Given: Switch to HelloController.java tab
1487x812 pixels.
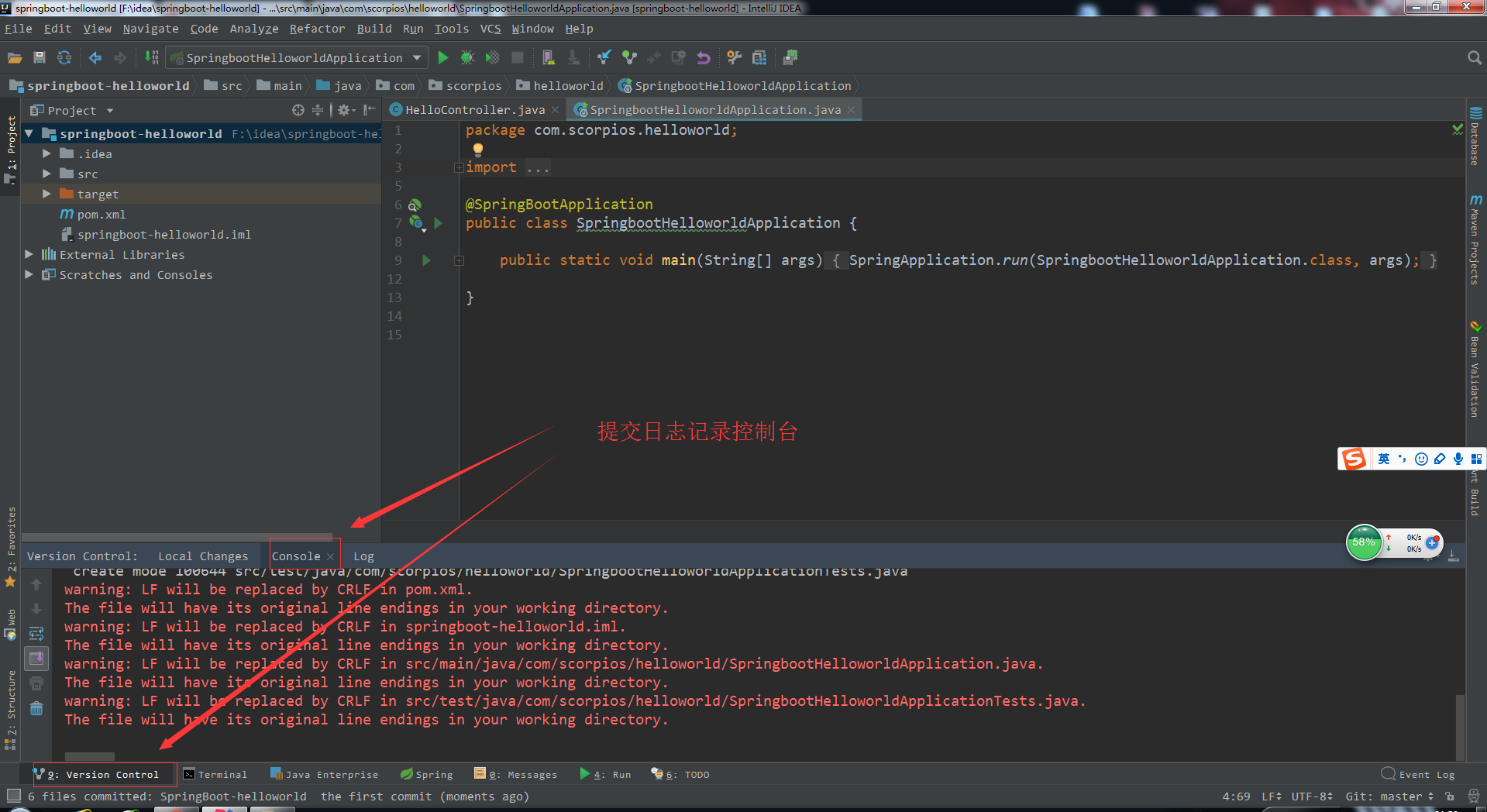Looking at the screenshot, I should [x=474, y=110].
